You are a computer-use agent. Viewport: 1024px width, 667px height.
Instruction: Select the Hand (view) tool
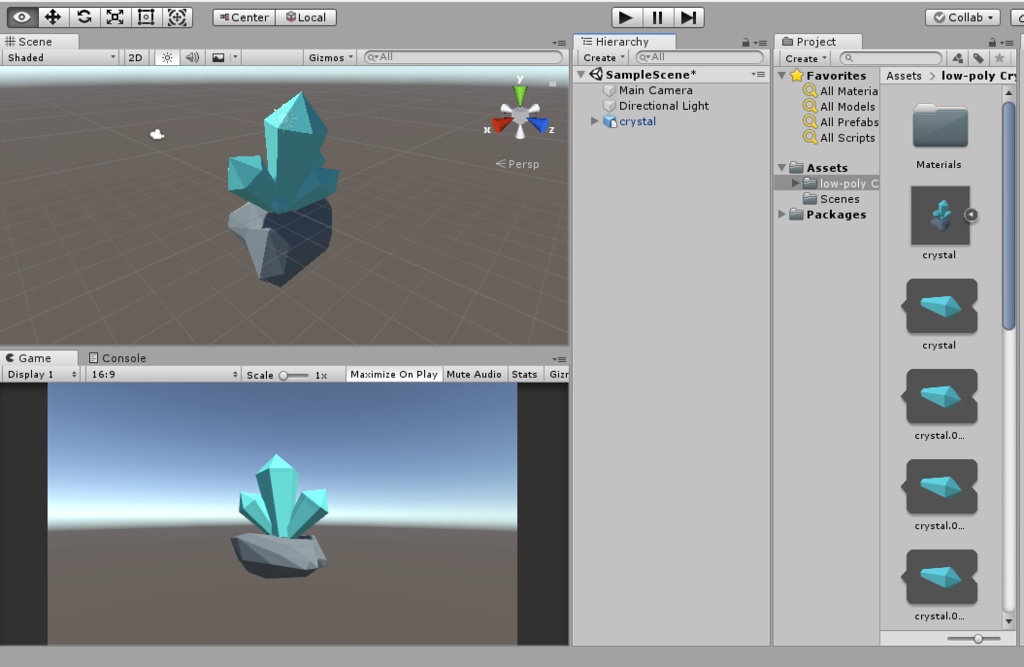[22, 17]
